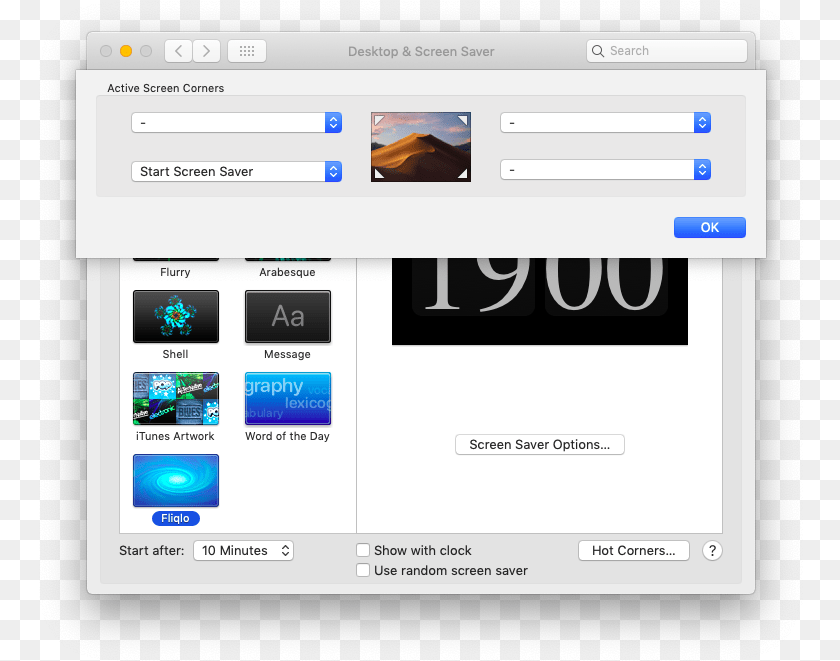Show all preferences grid button
Screen dimensions: 840x661
[x=247, y=51]
